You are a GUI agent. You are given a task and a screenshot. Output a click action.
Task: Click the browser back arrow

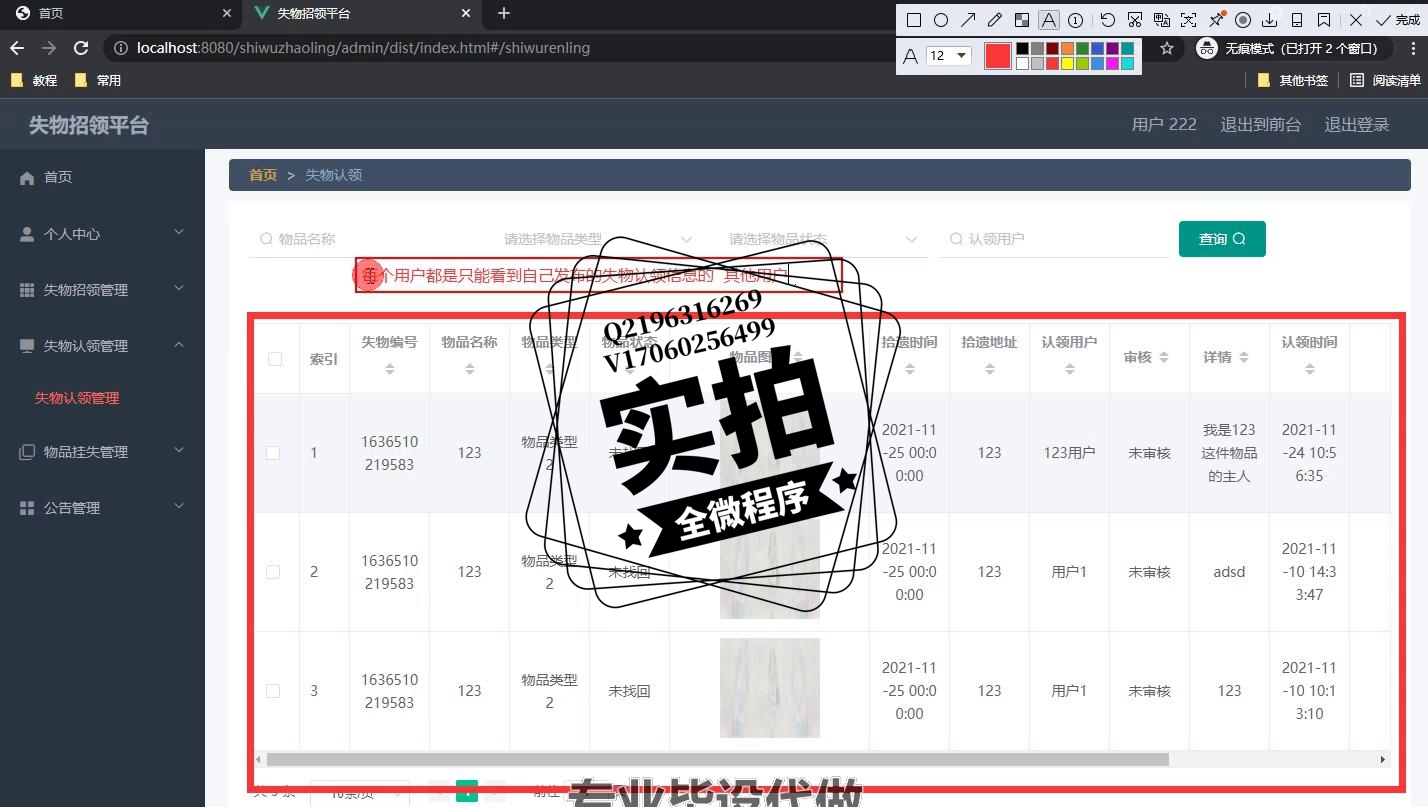16,48
